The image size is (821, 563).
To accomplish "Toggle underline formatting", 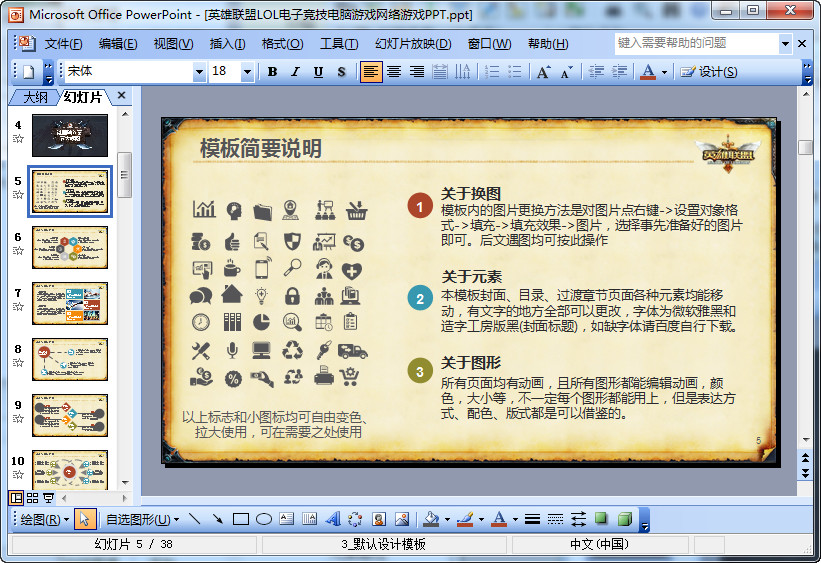I will 318,72.
